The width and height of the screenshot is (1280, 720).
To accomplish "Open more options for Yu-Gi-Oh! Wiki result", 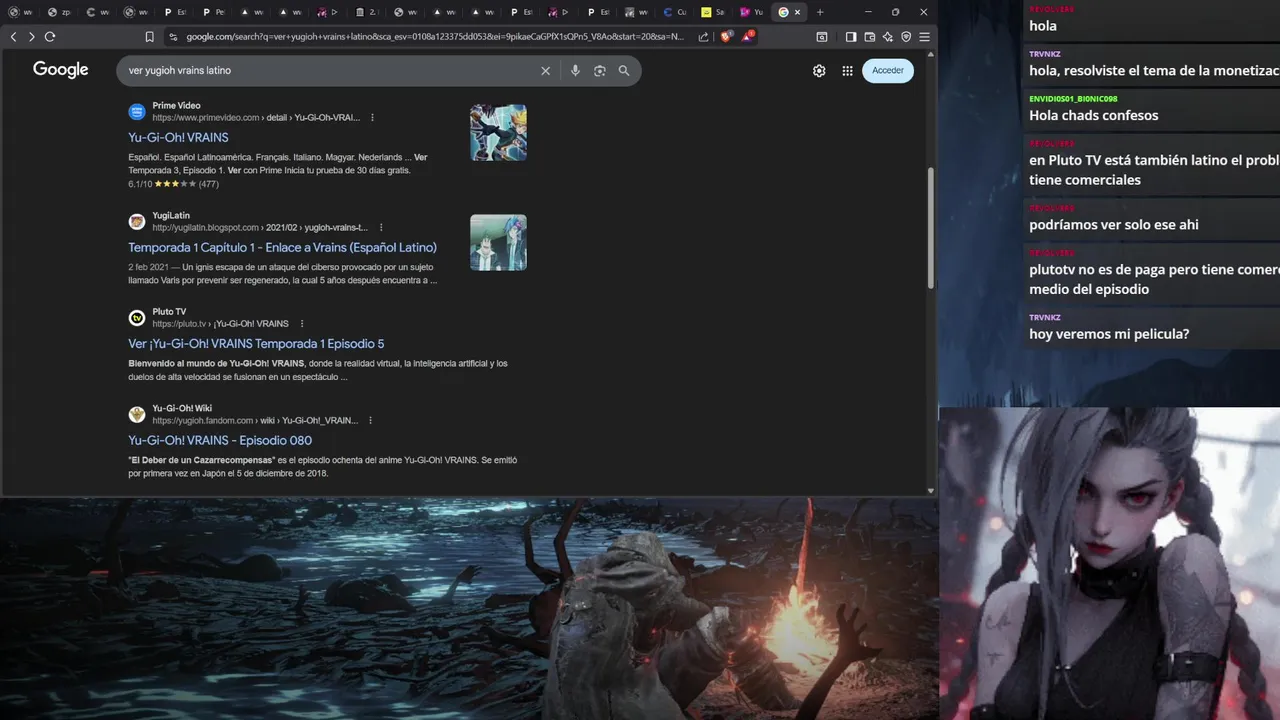I will tap(370, 421).
